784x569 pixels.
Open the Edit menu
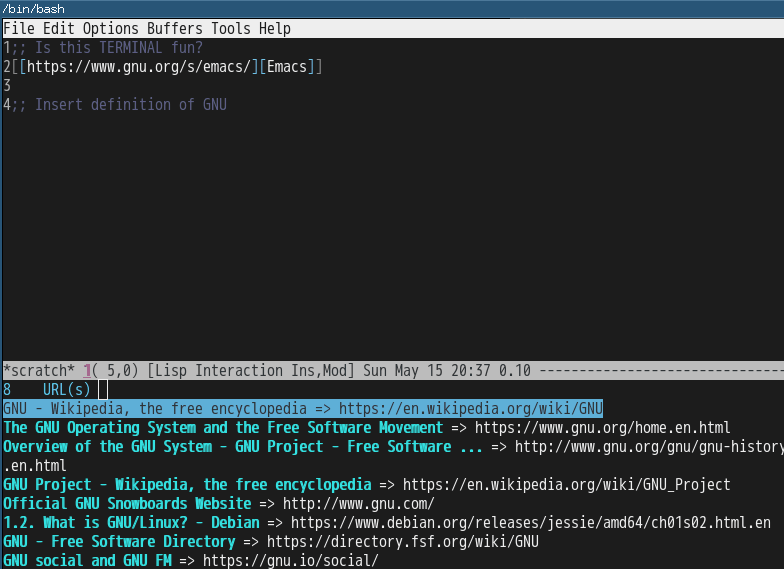tap(58, 28)
